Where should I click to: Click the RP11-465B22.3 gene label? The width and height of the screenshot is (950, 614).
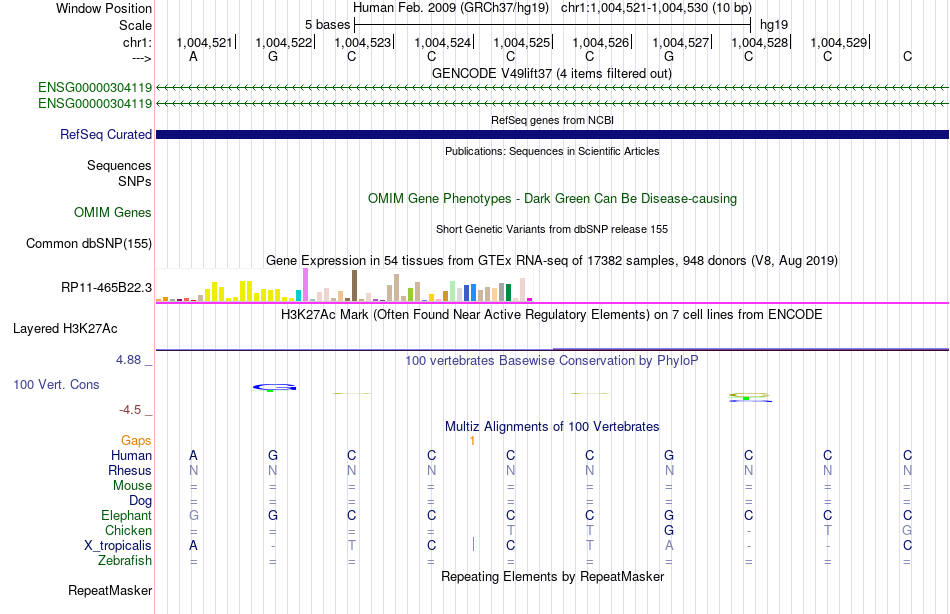pos(106,287)
